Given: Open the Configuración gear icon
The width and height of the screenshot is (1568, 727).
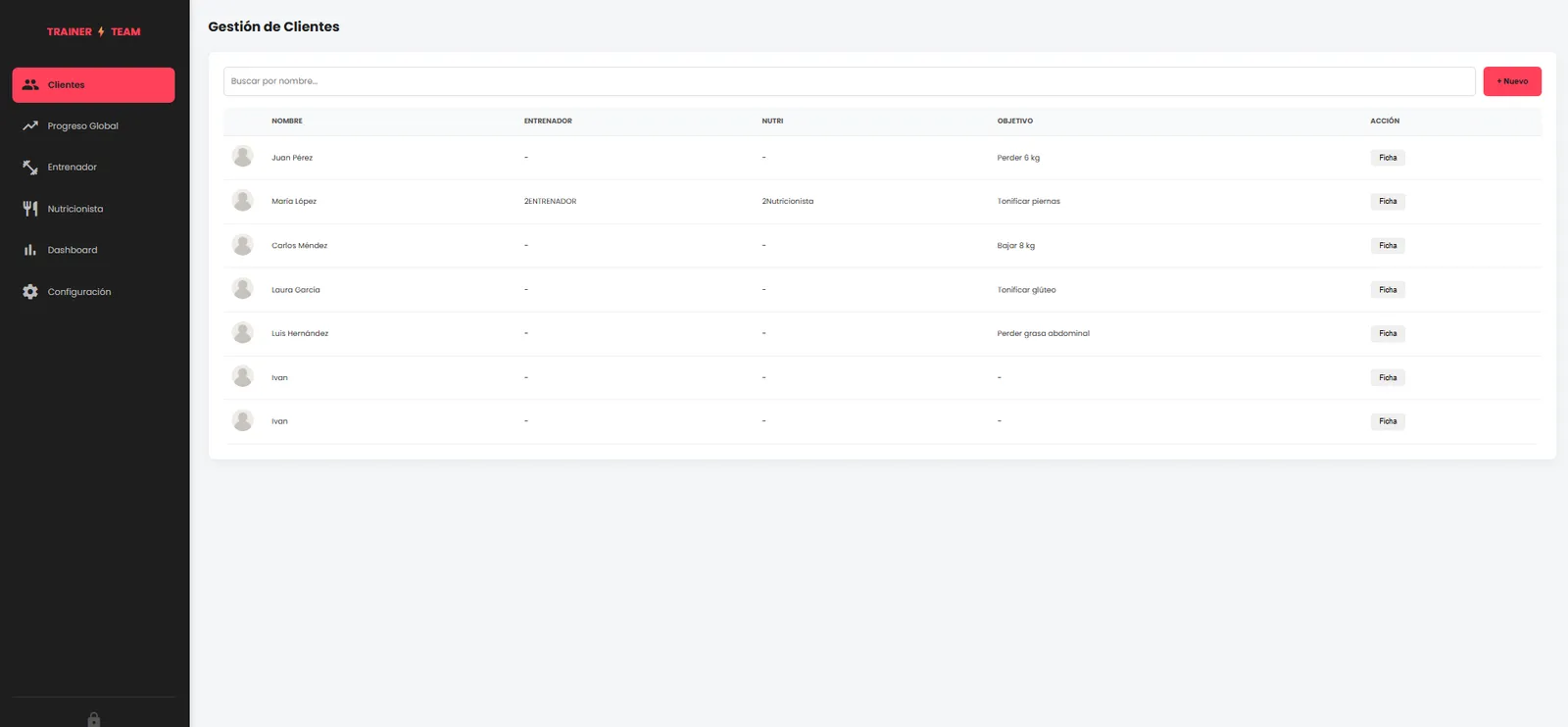Looking at the screenshot, I should [x=30, y=292].
